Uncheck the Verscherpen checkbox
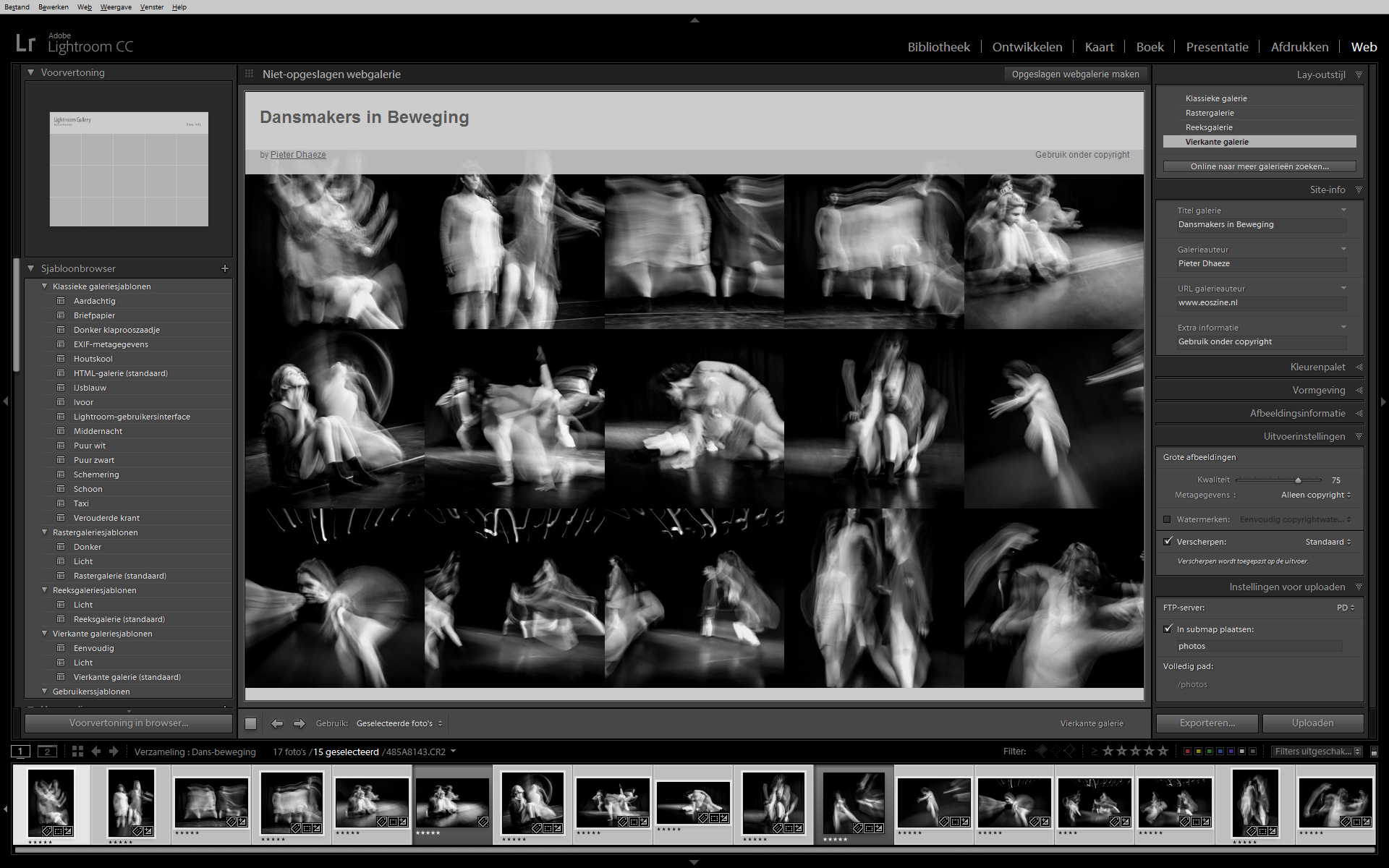The height and width of the screenshot is (868, 1389). click(x=1168, y=541)
